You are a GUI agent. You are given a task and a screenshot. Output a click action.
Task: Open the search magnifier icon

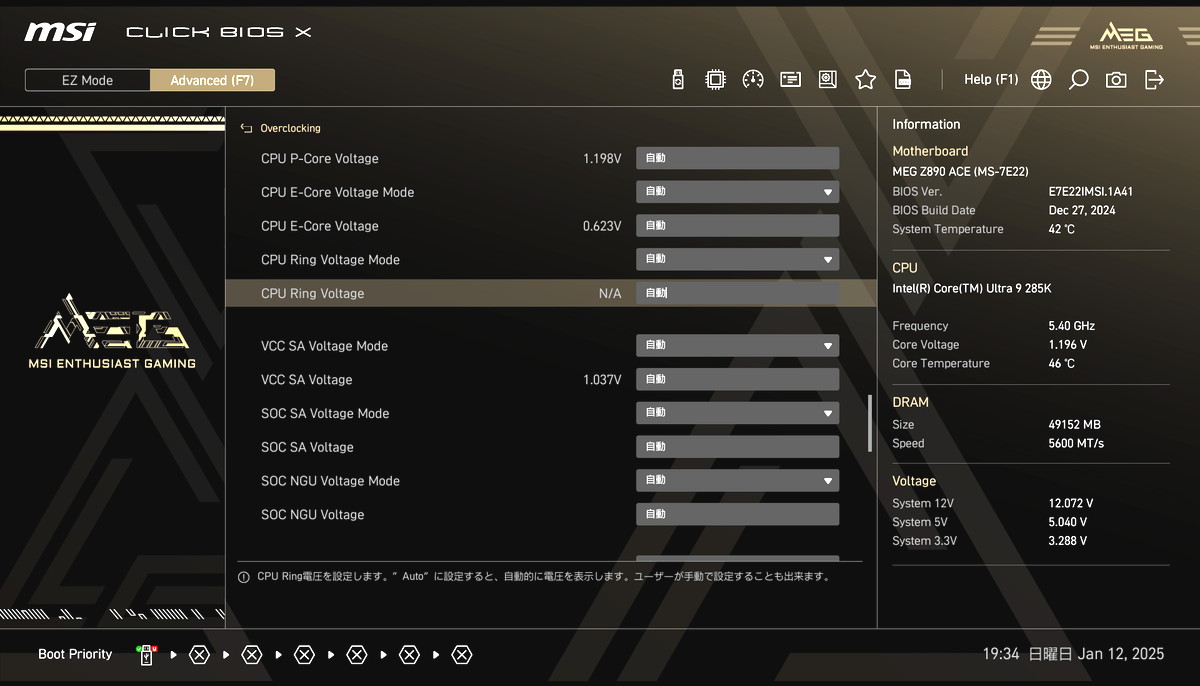point(1078,80)
